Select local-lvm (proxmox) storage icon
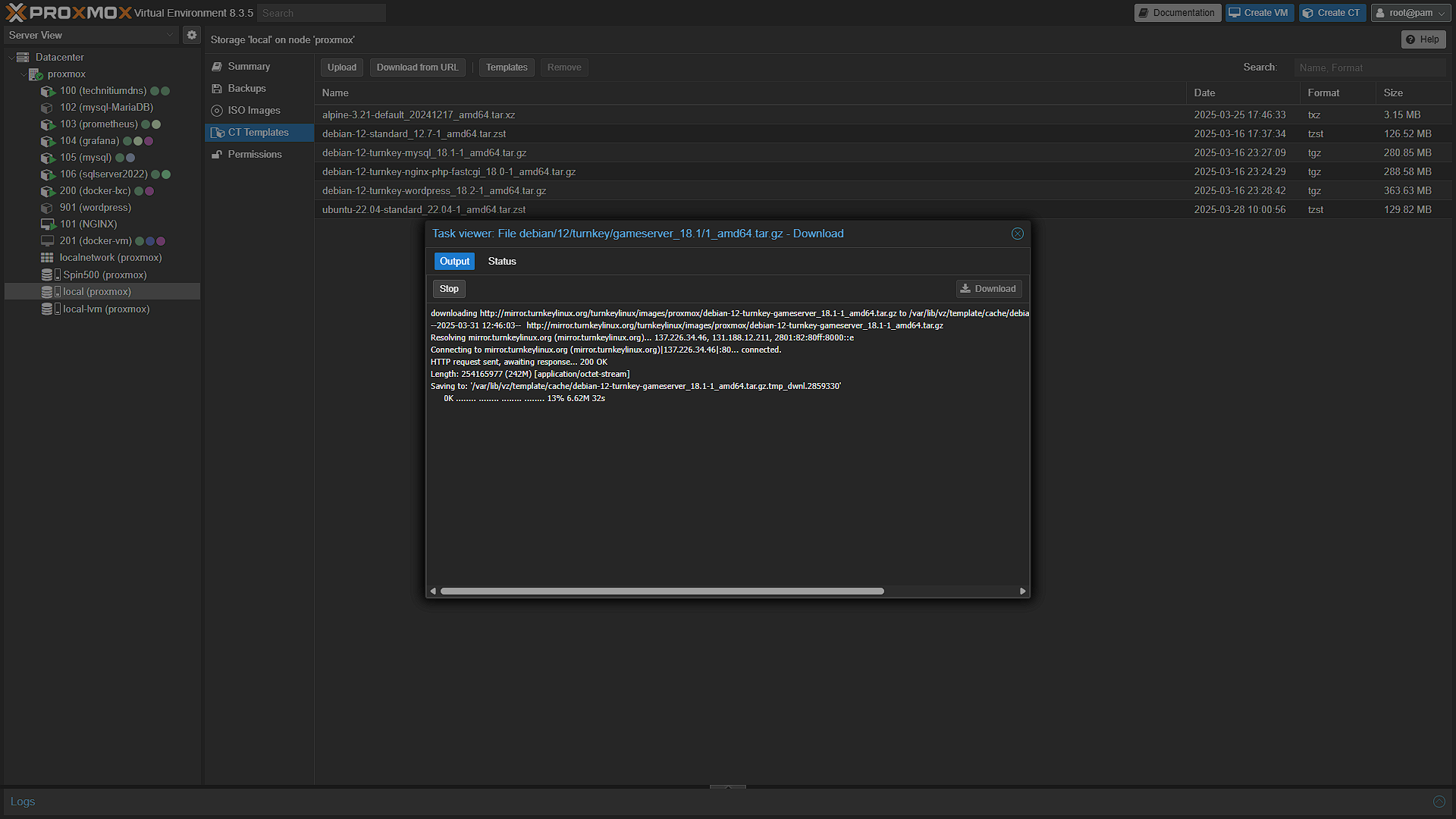This screenshot has width=1456, height=819. [50, 309]
